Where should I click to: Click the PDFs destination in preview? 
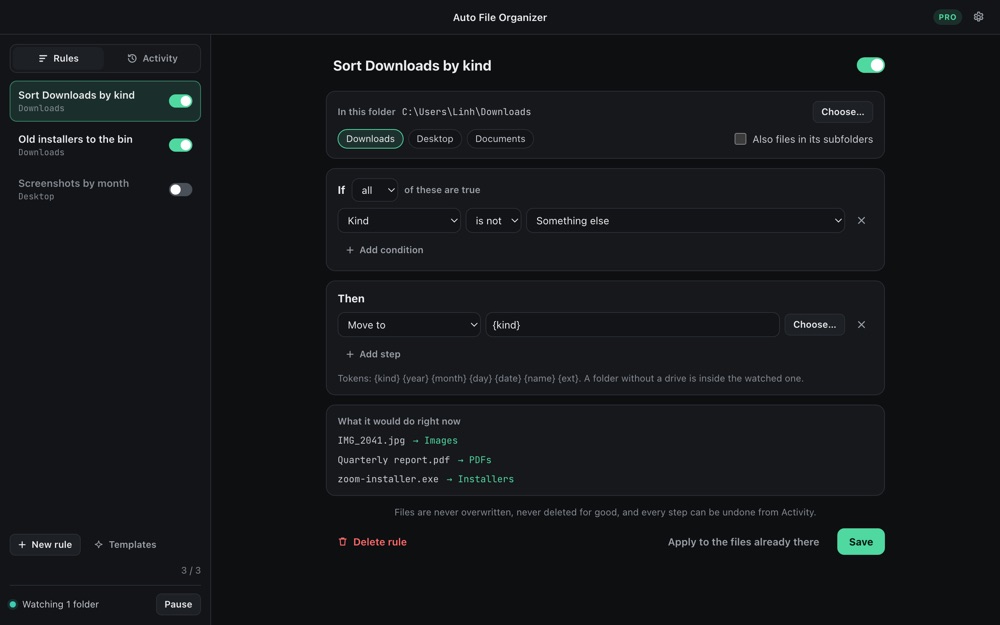coord(480,460)
